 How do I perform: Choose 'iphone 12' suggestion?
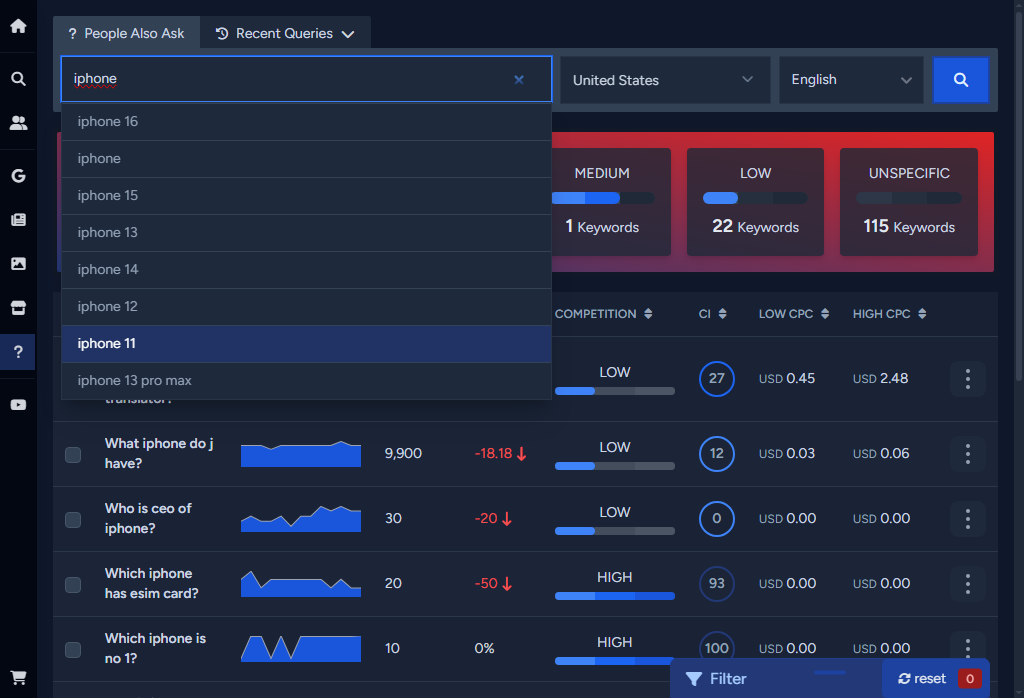(x=306, y=307)
